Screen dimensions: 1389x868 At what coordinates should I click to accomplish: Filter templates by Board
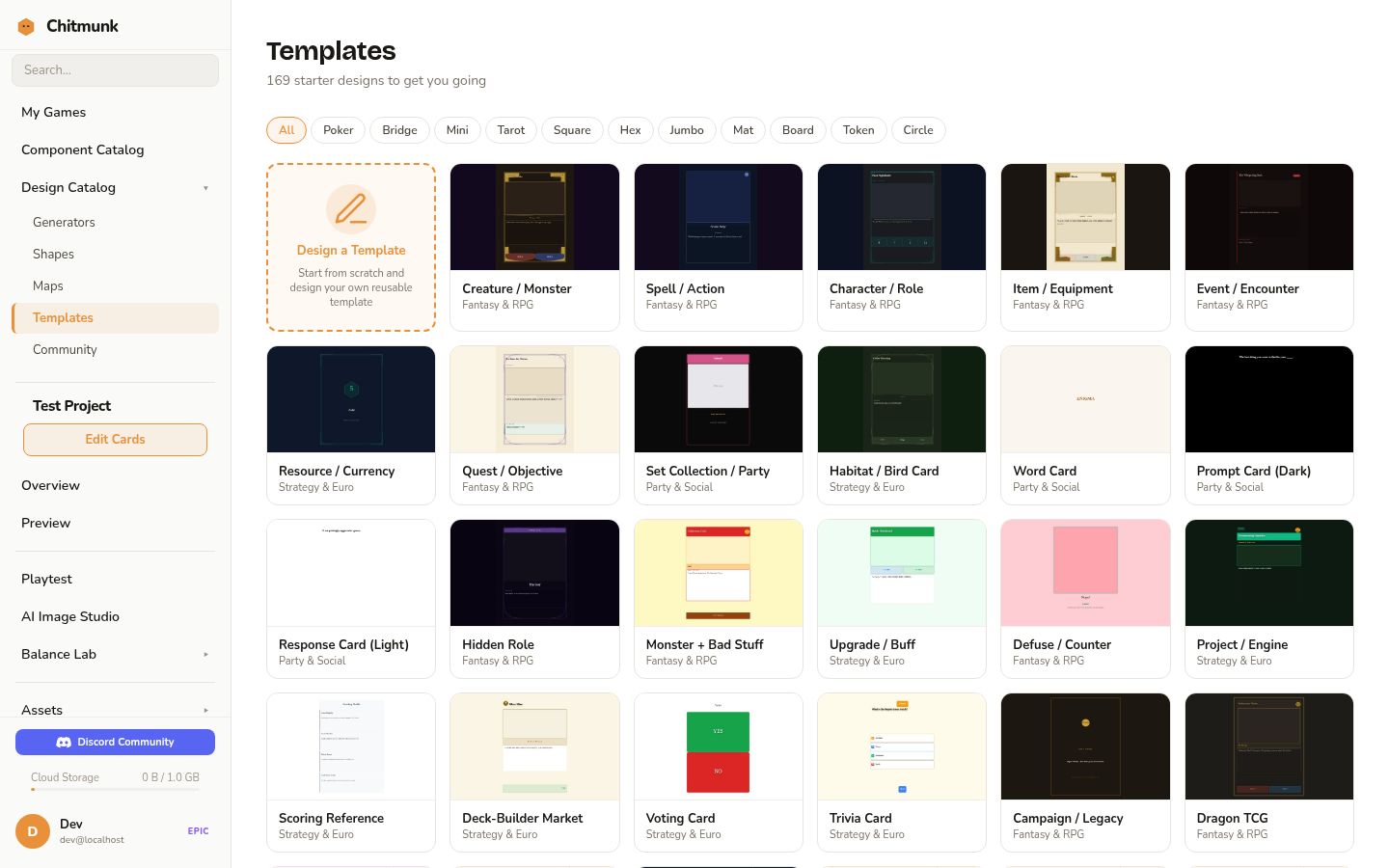[x=798, y=130]
